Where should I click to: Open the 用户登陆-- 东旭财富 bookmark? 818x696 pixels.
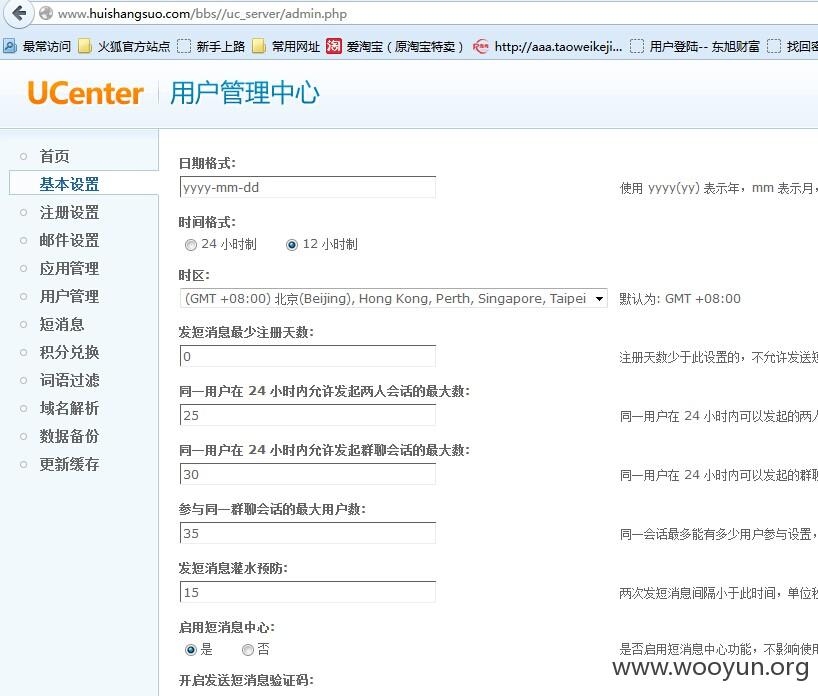click(x=694, y=46)
